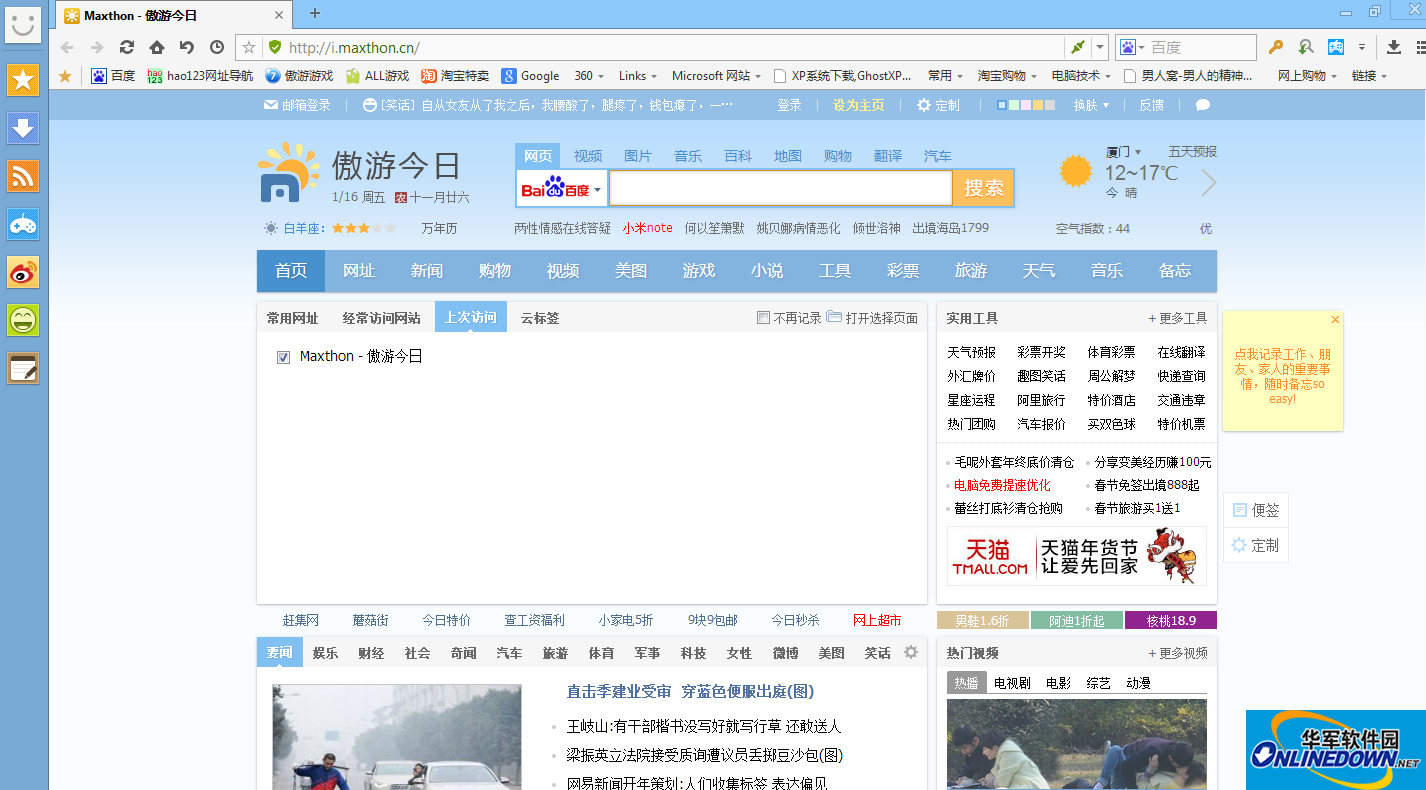
Task: Open the RSS feed reader sidebar icon
Action: point(23,176)
